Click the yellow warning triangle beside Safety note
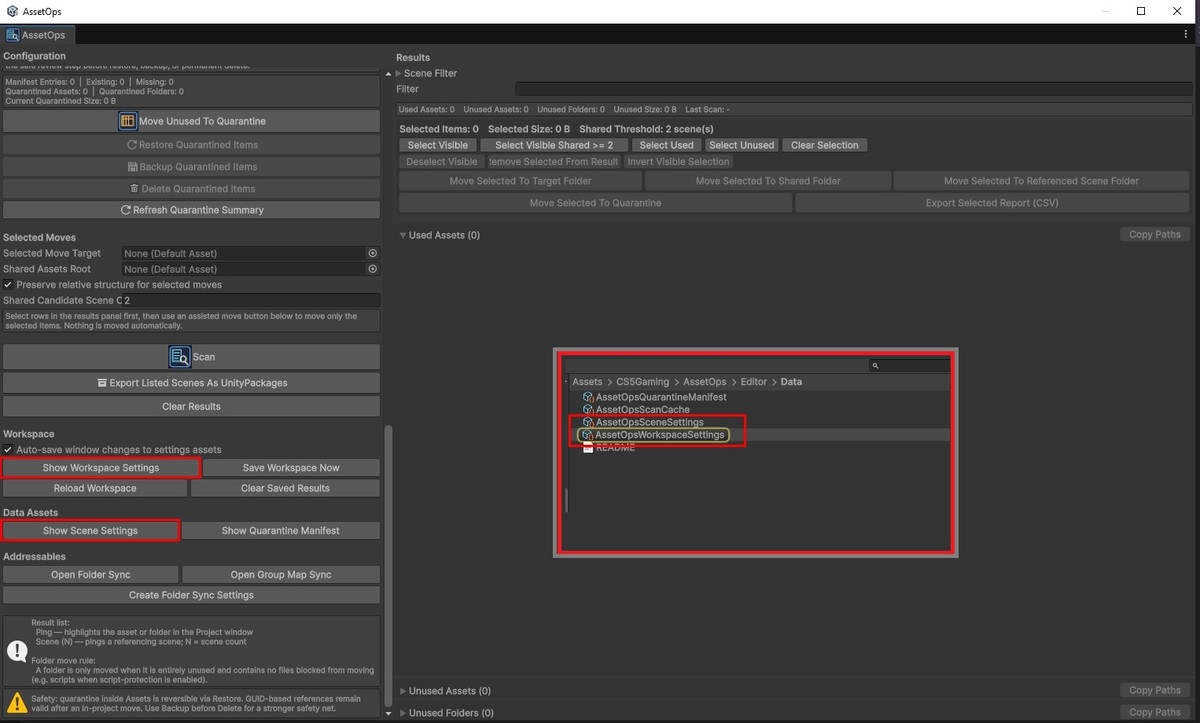Viewport: 1200px width, 723px height. tap(17, 702)
